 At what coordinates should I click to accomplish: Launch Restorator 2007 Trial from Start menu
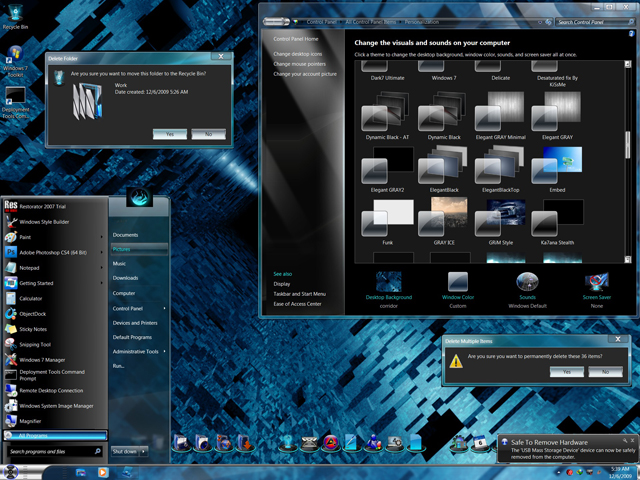tap(55, 206)
